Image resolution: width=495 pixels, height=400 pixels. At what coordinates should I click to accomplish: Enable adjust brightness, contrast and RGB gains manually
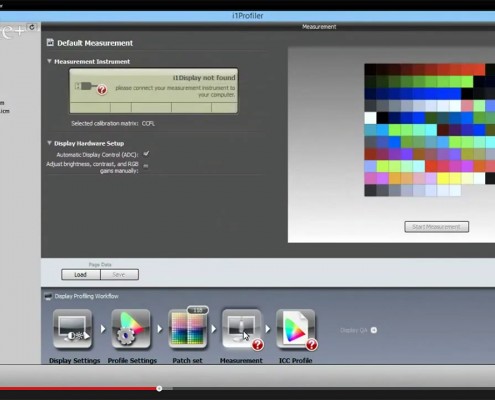[146, 166]
